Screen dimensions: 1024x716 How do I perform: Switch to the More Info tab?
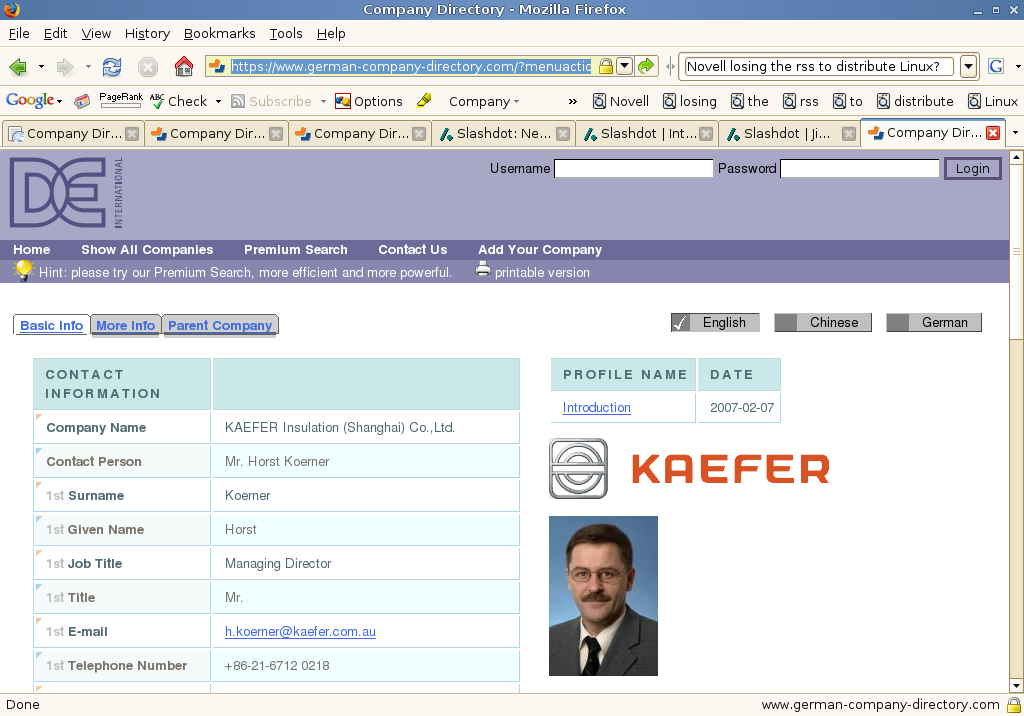coord(126,325)
